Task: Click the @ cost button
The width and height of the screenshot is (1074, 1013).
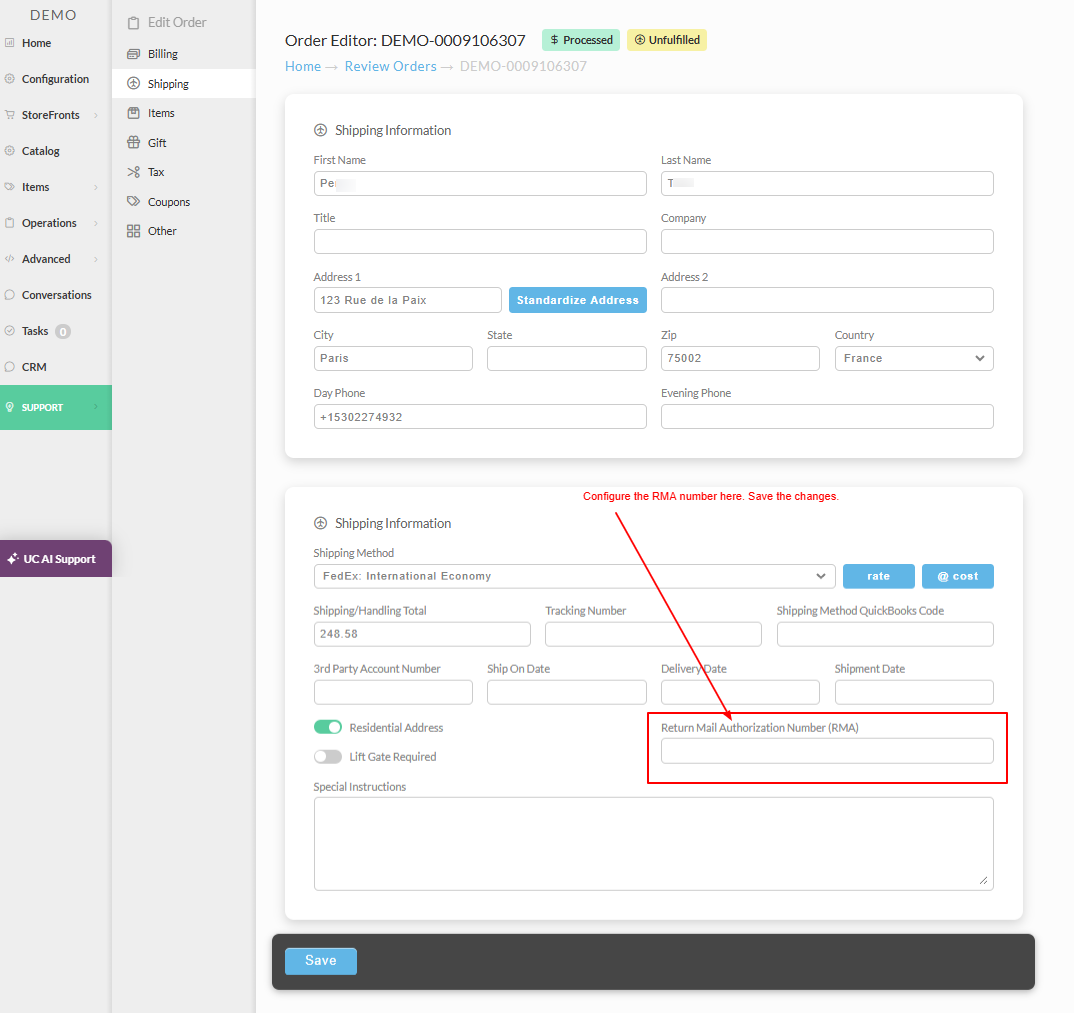Action: coord(958,576)
